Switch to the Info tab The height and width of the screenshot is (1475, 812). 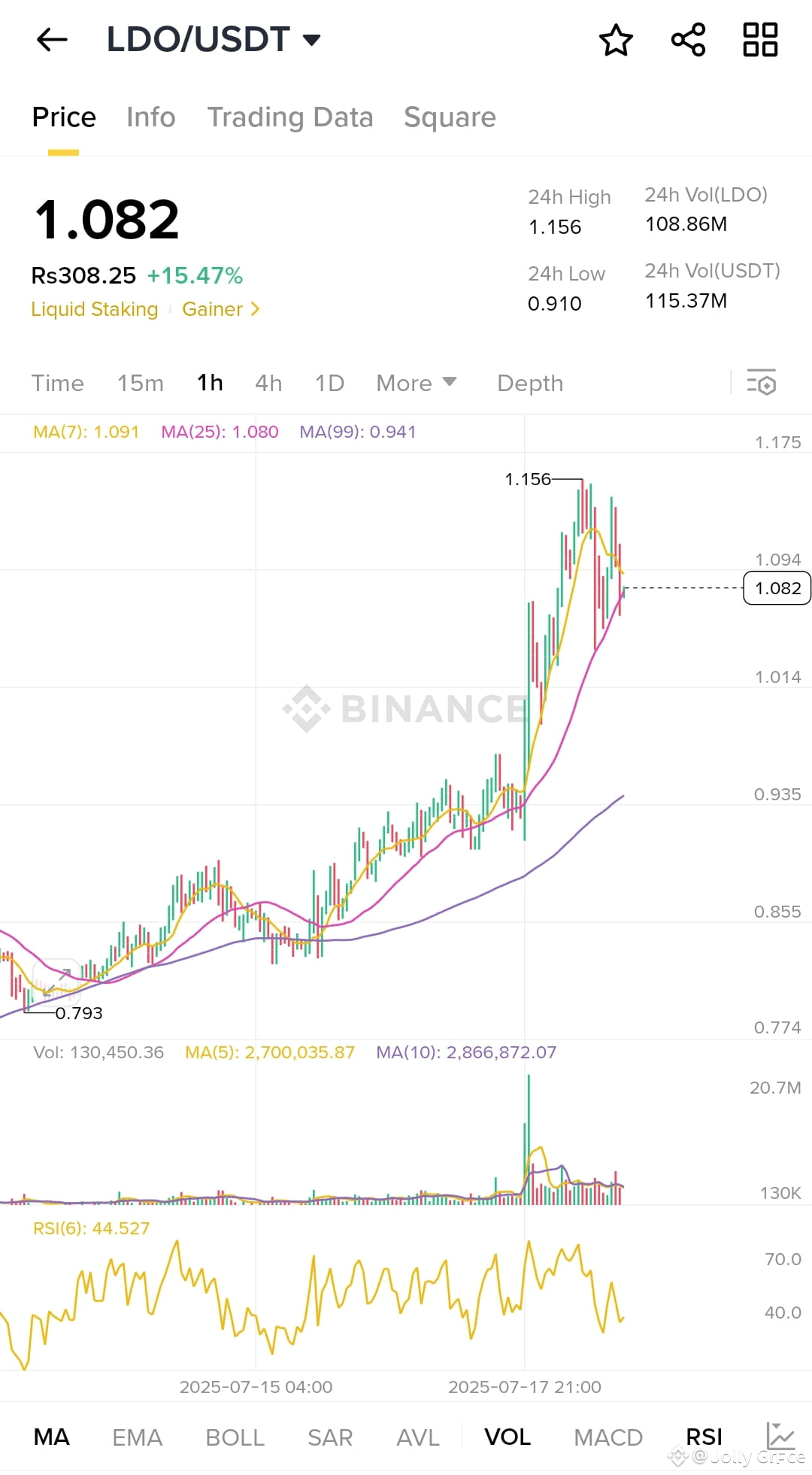point(150,117)
